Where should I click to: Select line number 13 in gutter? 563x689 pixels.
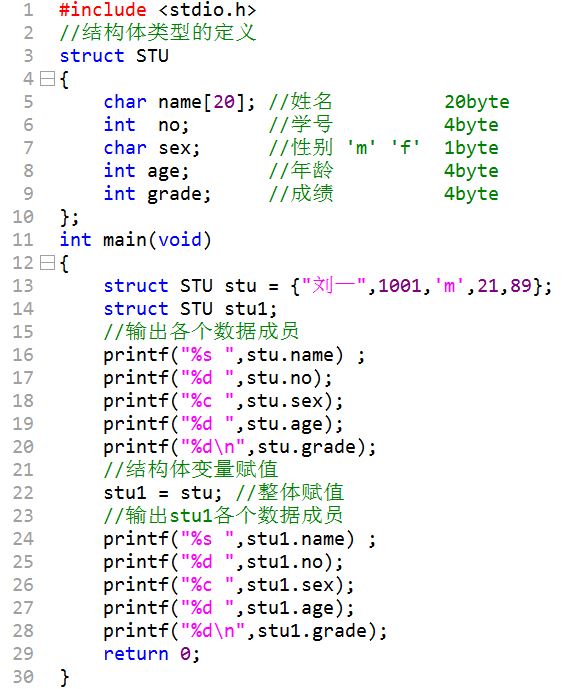click(x=23, y=286)
